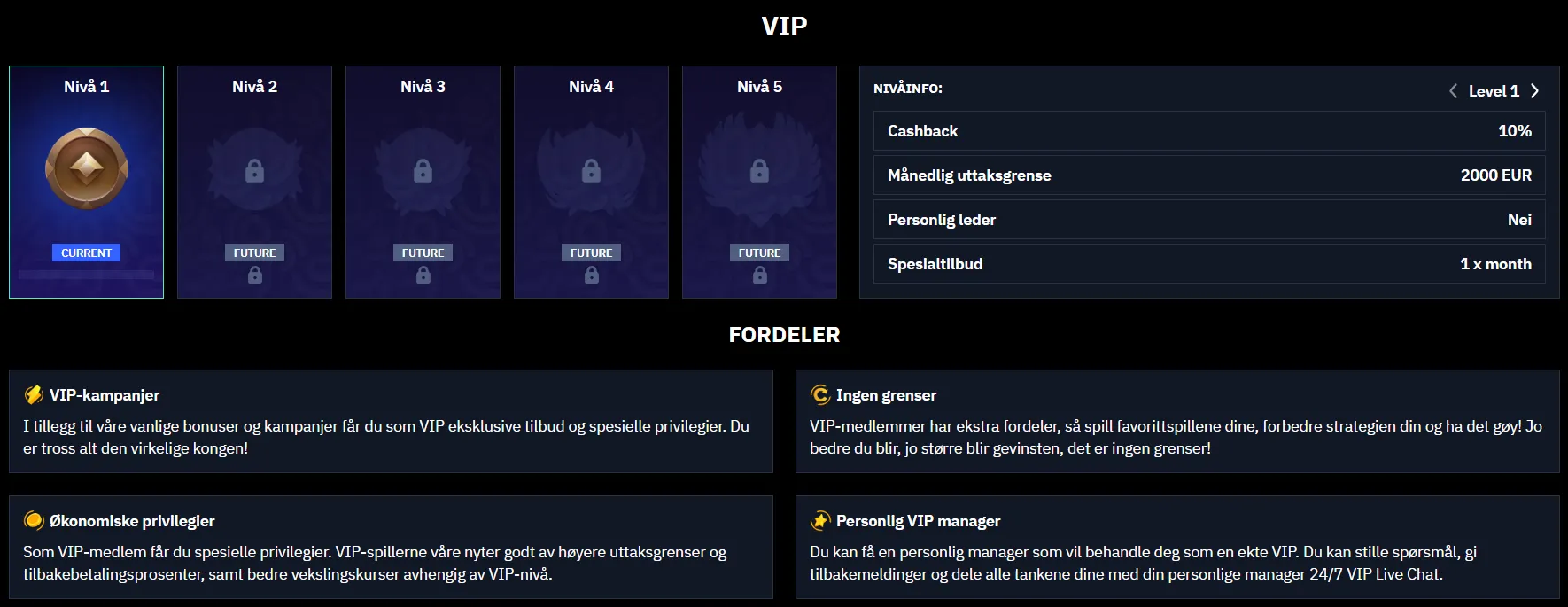
Task: Go to the previous level with left chevron
Action: (1453, 91)
